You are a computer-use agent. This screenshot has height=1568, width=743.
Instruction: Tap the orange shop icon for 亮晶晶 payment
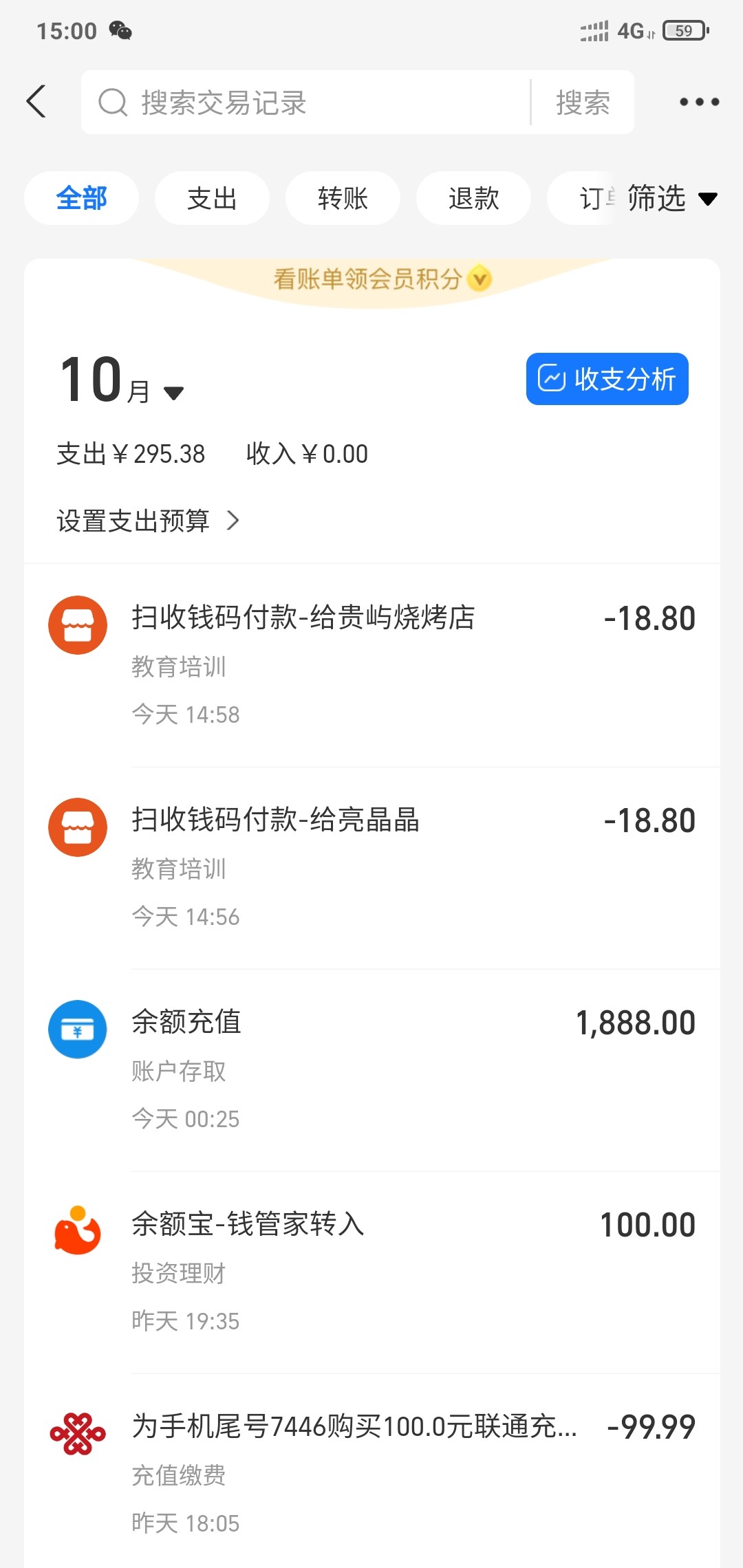pos(78,827)
